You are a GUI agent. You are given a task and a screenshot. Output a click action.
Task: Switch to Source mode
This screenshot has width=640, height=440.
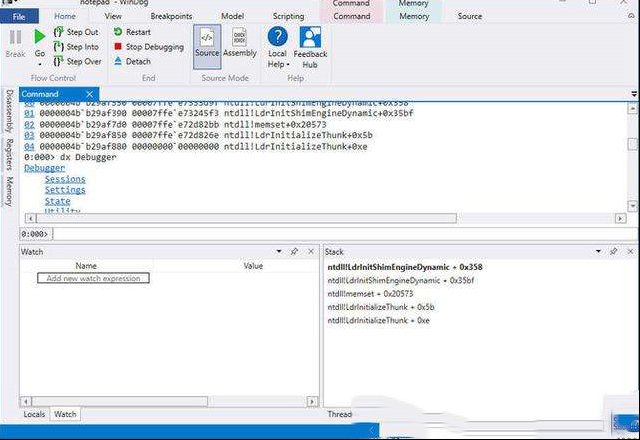coord(207,46)
